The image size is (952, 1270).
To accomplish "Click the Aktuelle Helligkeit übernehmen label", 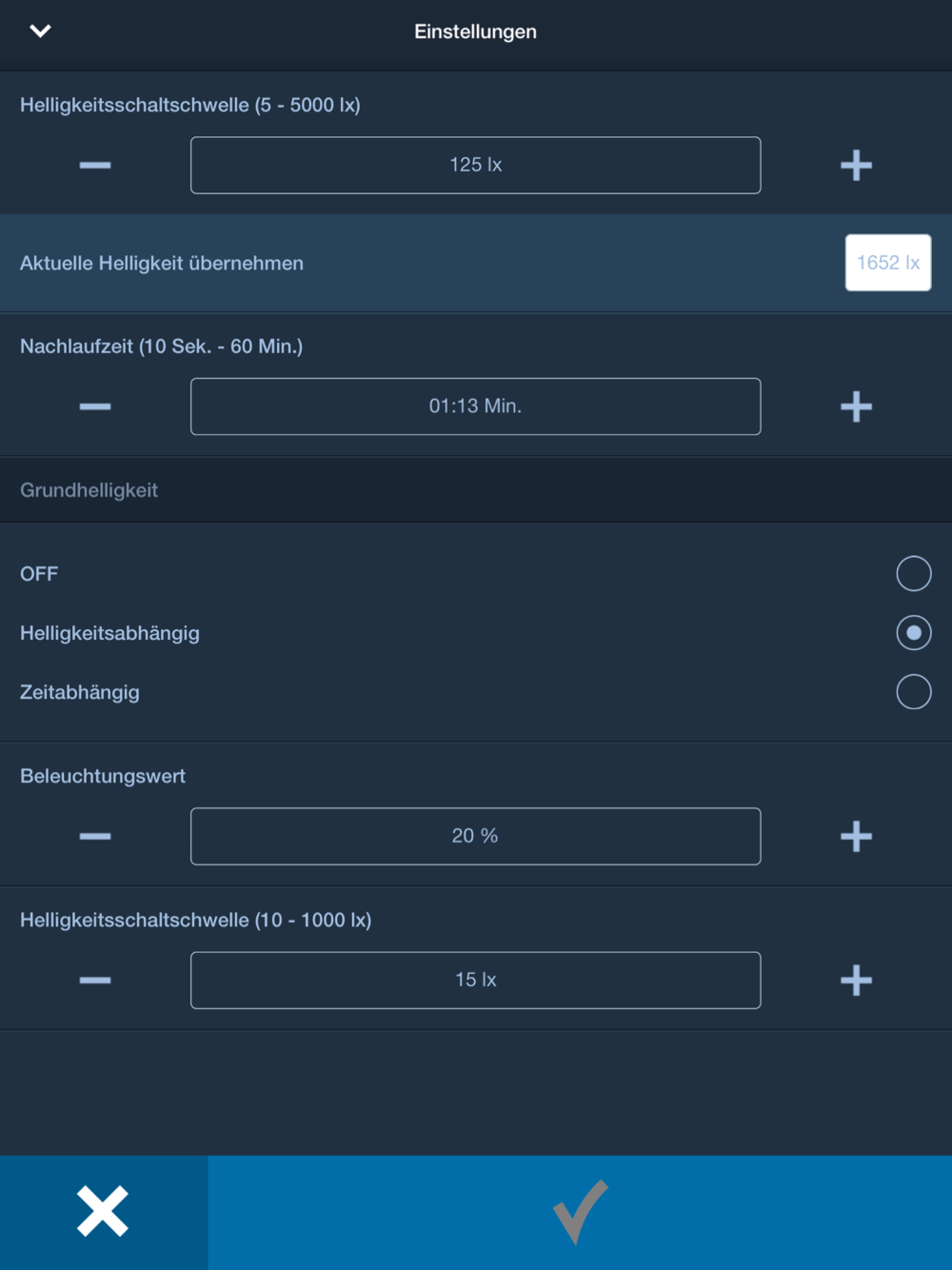I will [162, 263].
